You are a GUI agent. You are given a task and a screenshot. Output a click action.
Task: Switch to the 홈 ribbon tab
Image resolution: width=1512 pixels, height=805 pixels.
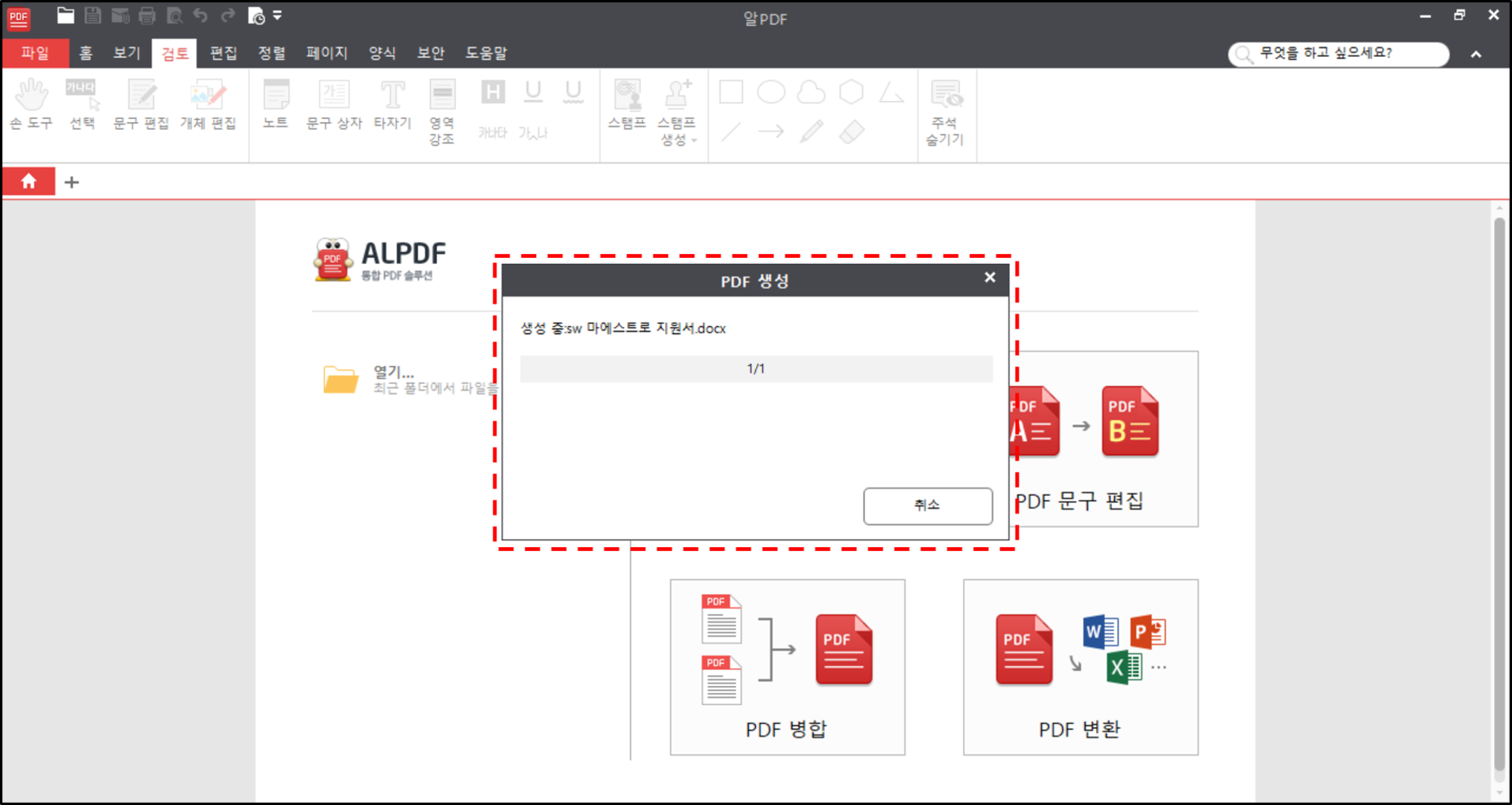(85, 53)
